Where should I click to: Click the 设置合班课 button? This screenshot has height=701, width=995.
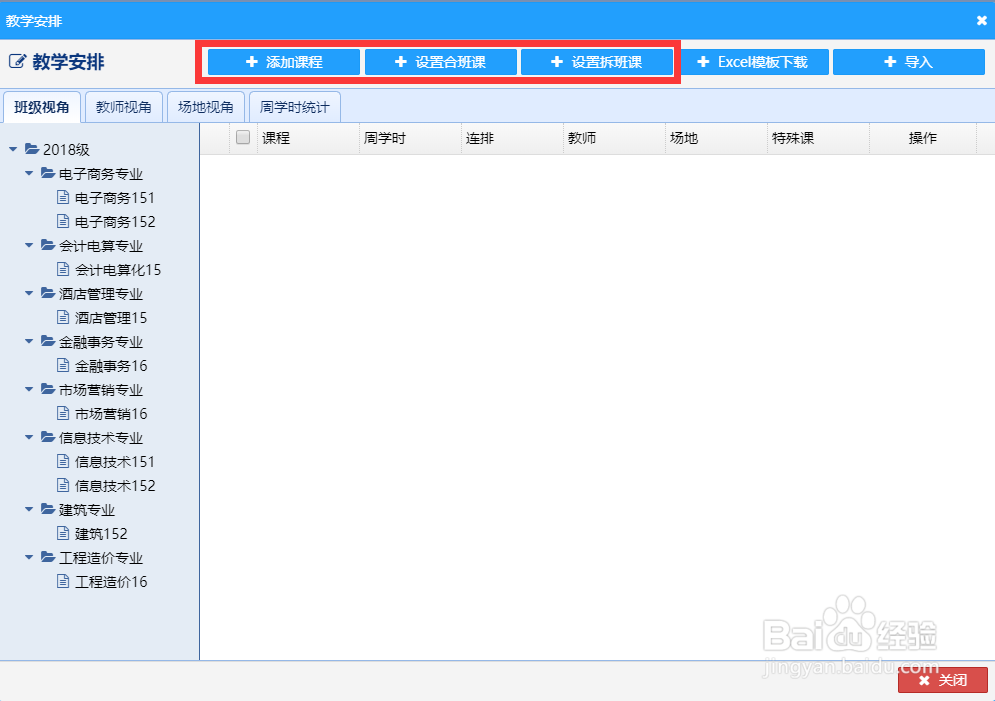pos(440,61)
